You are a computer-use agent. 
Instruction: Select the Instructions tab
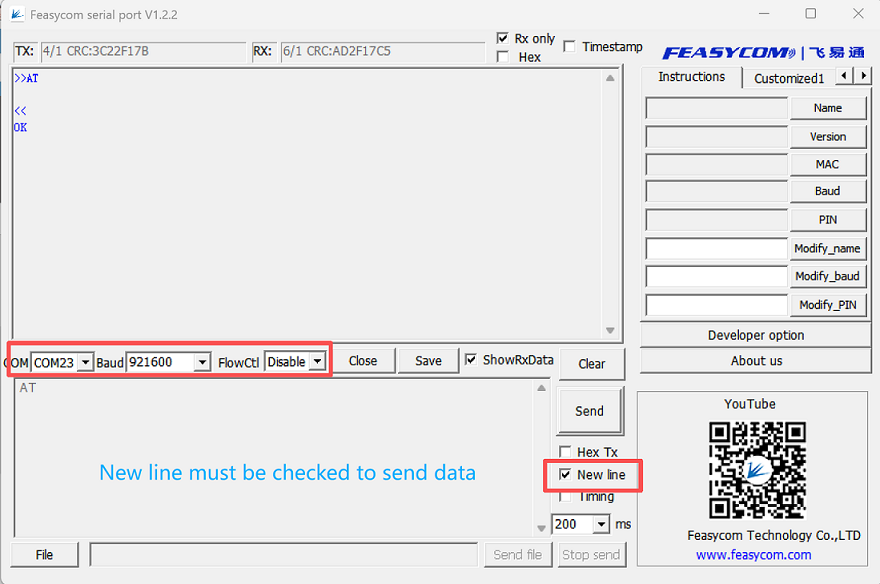point(691,77)
